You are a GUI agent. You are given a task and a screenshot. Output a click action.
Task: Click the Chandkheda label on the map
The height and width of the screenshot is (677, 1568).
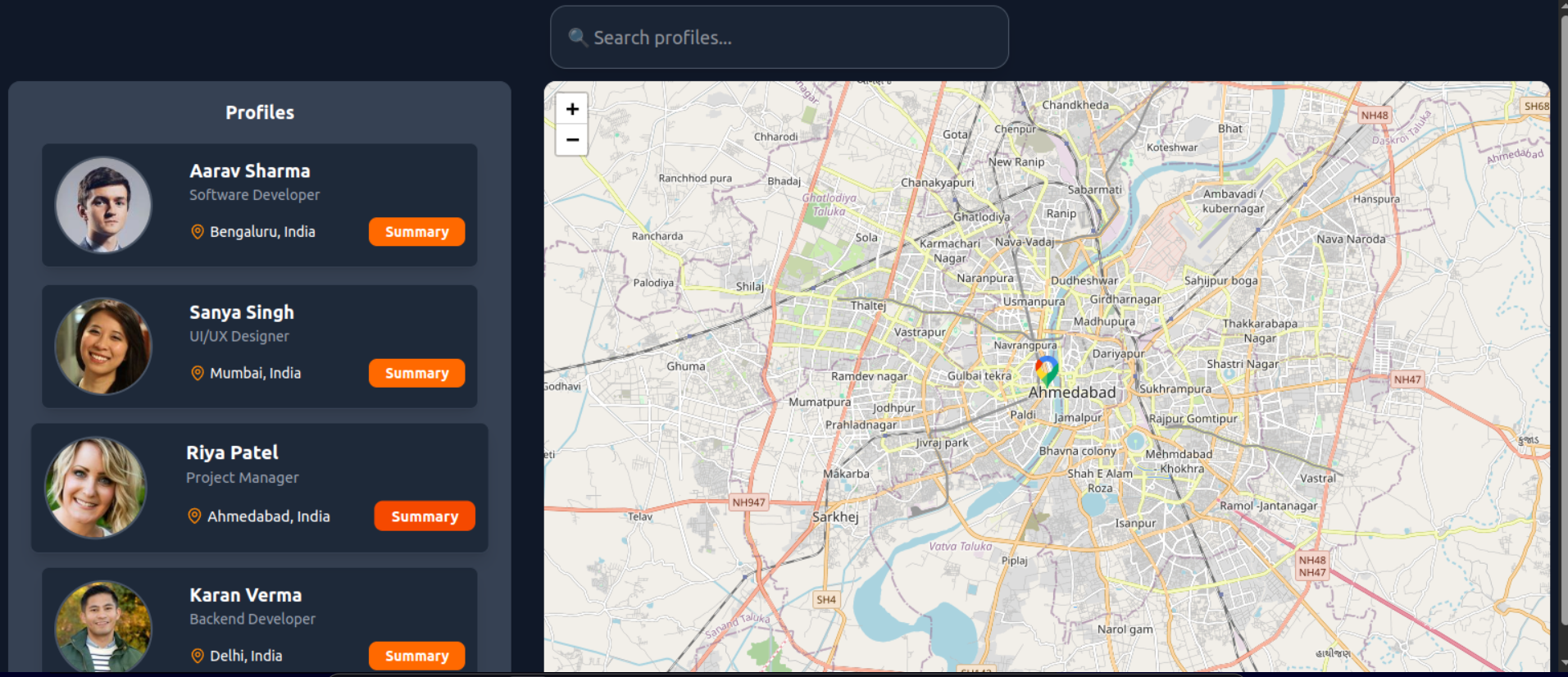[x=1075, y=105]
